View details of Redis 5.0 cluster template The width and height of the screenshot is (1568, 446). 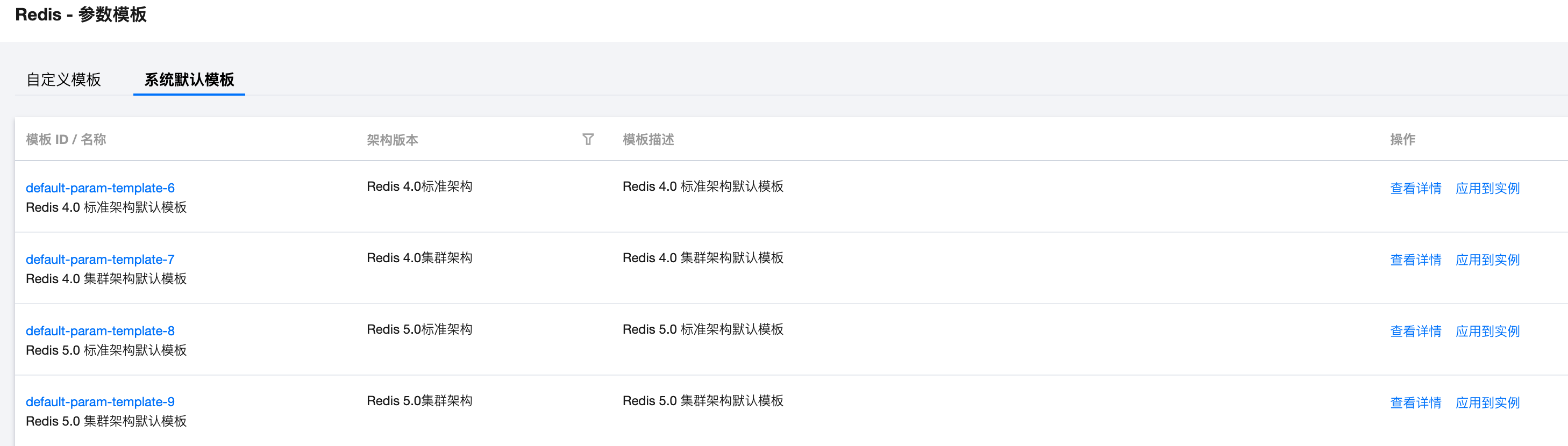click(x=1415, y=402)
